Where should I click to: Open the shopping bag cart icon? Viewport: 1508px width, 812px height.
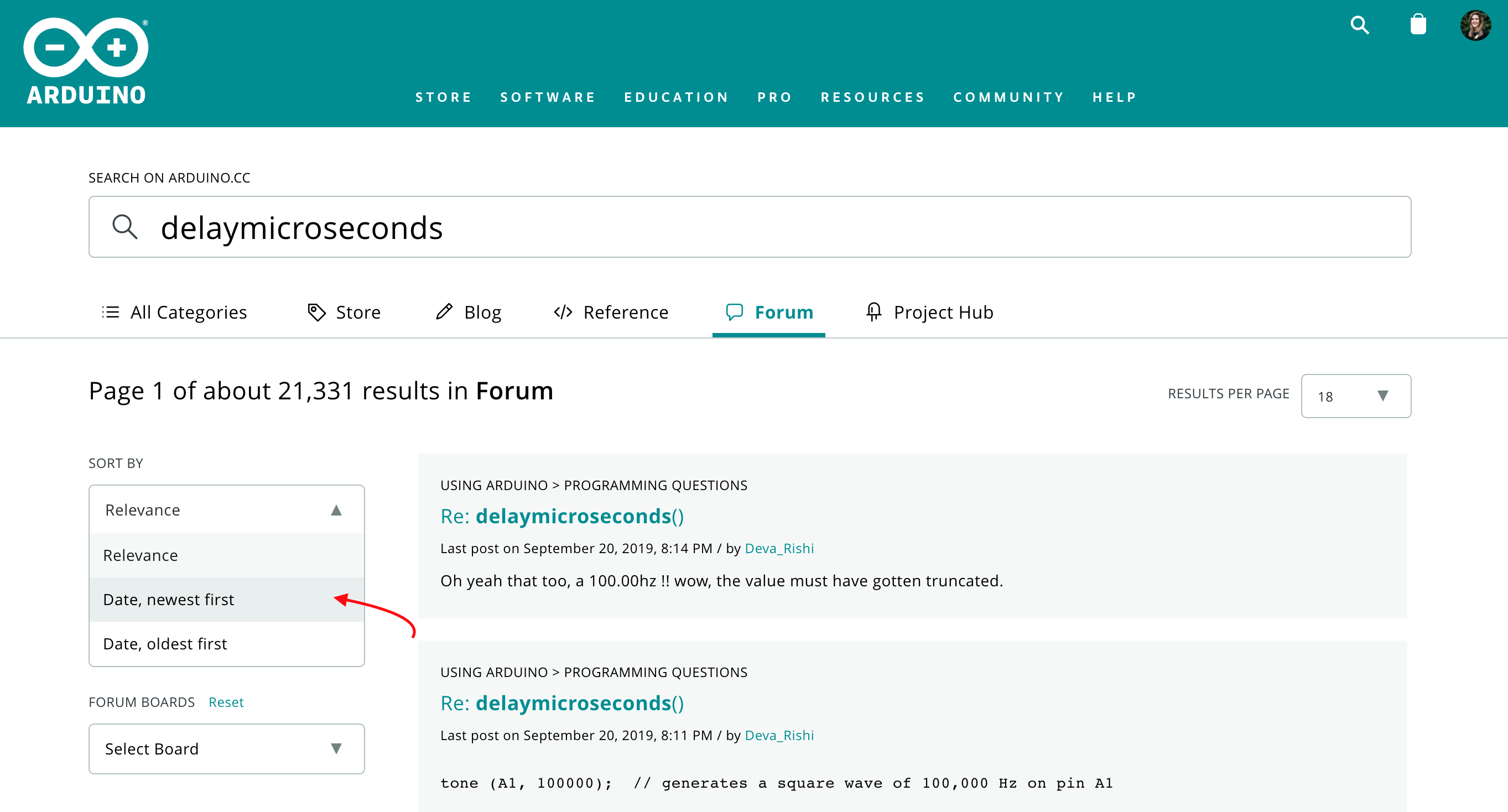pyautogui.click(x=1418, y=24)
